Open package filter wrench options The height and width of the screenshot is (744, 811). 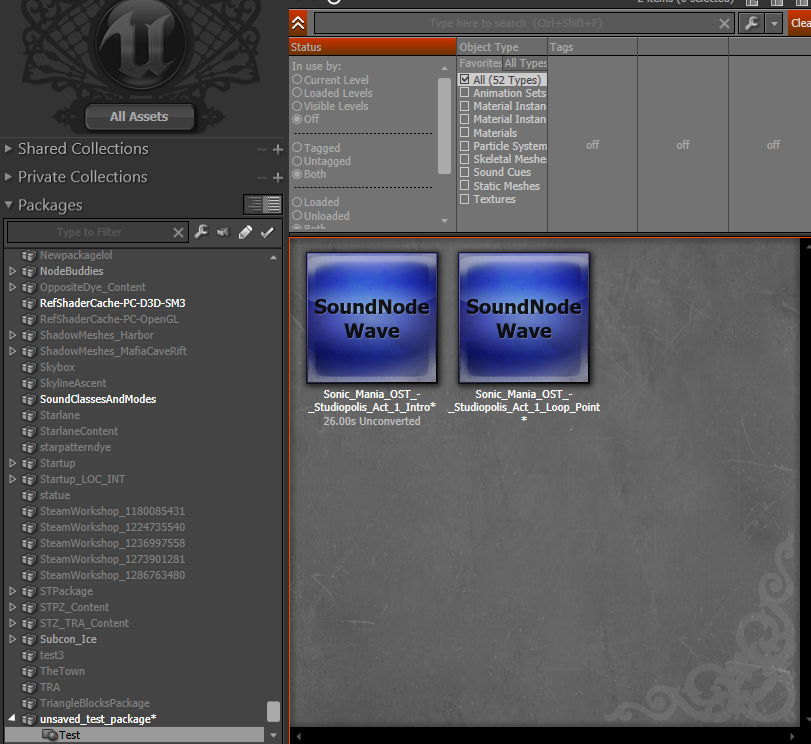pyautogui.click(x=201, y=232)
